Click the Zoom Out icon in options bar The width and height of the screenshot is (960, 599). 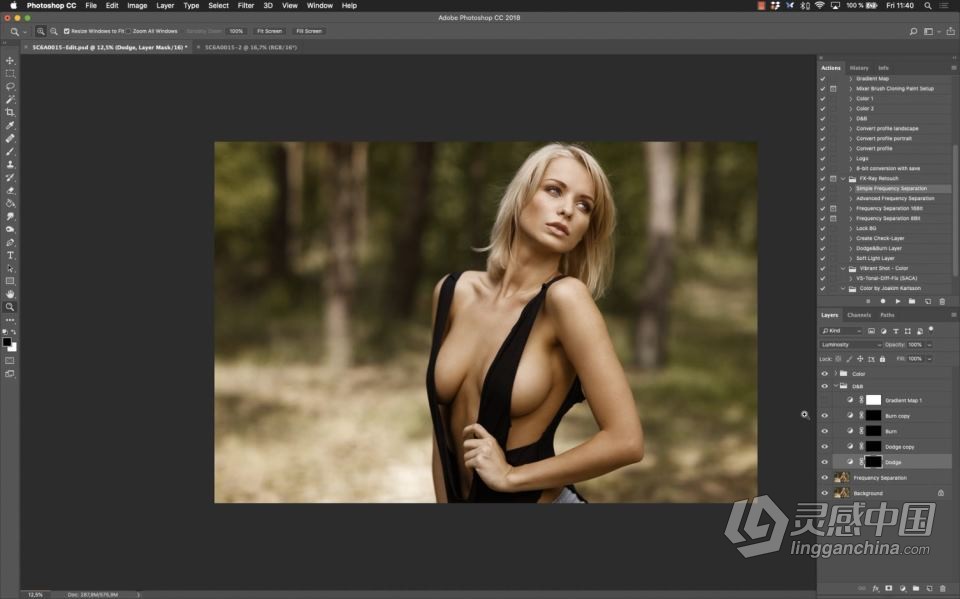pos(54,31)
